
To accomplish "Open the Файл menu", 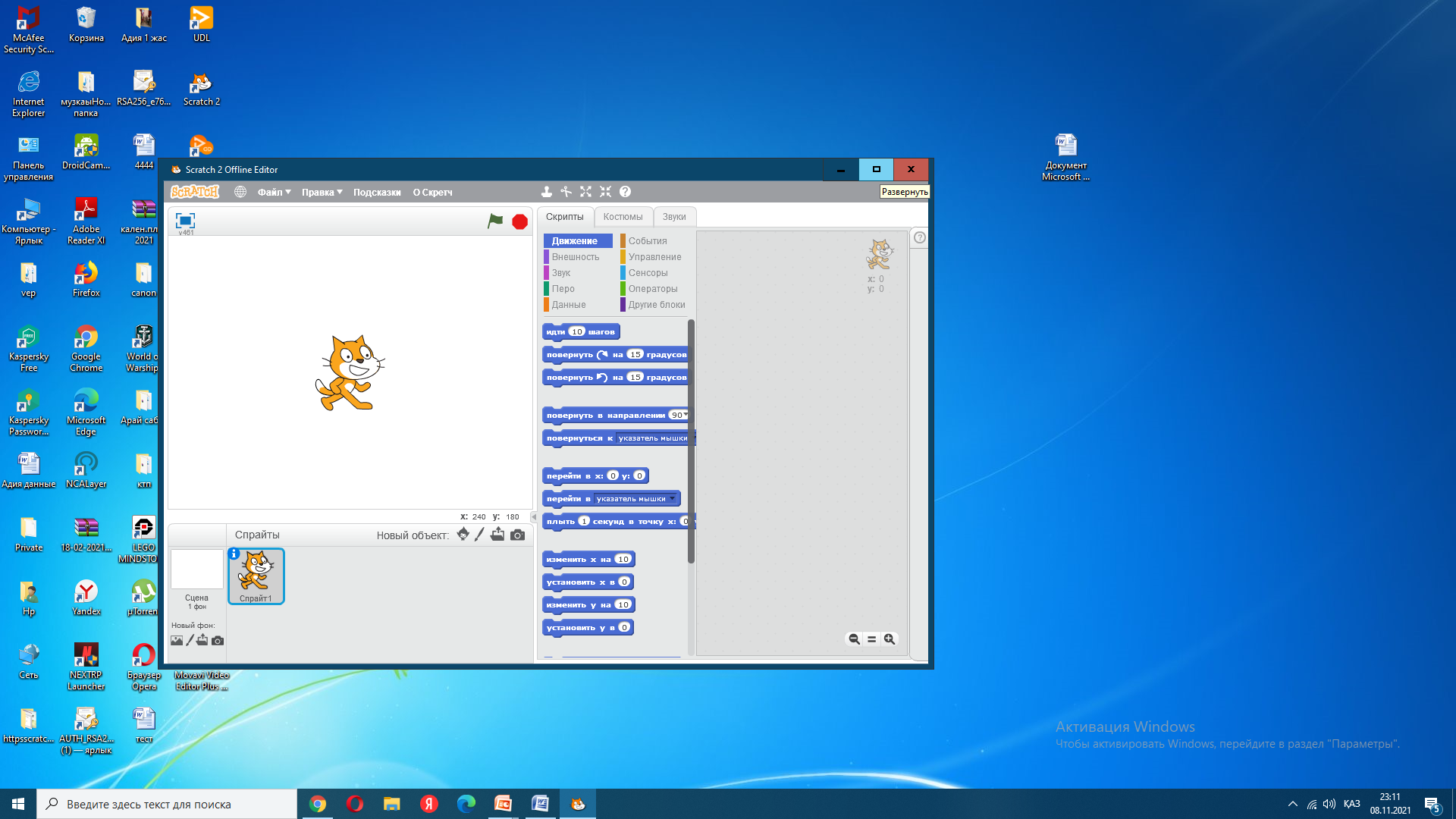I will coord(274,192).
